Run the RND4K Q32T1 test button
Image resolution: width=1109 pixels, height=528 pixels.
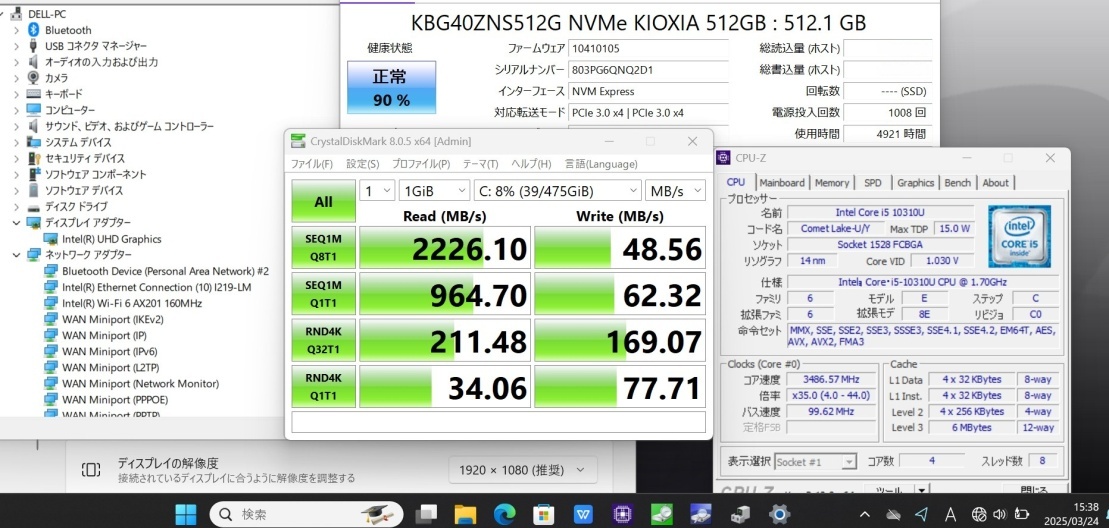click(323, 340)
